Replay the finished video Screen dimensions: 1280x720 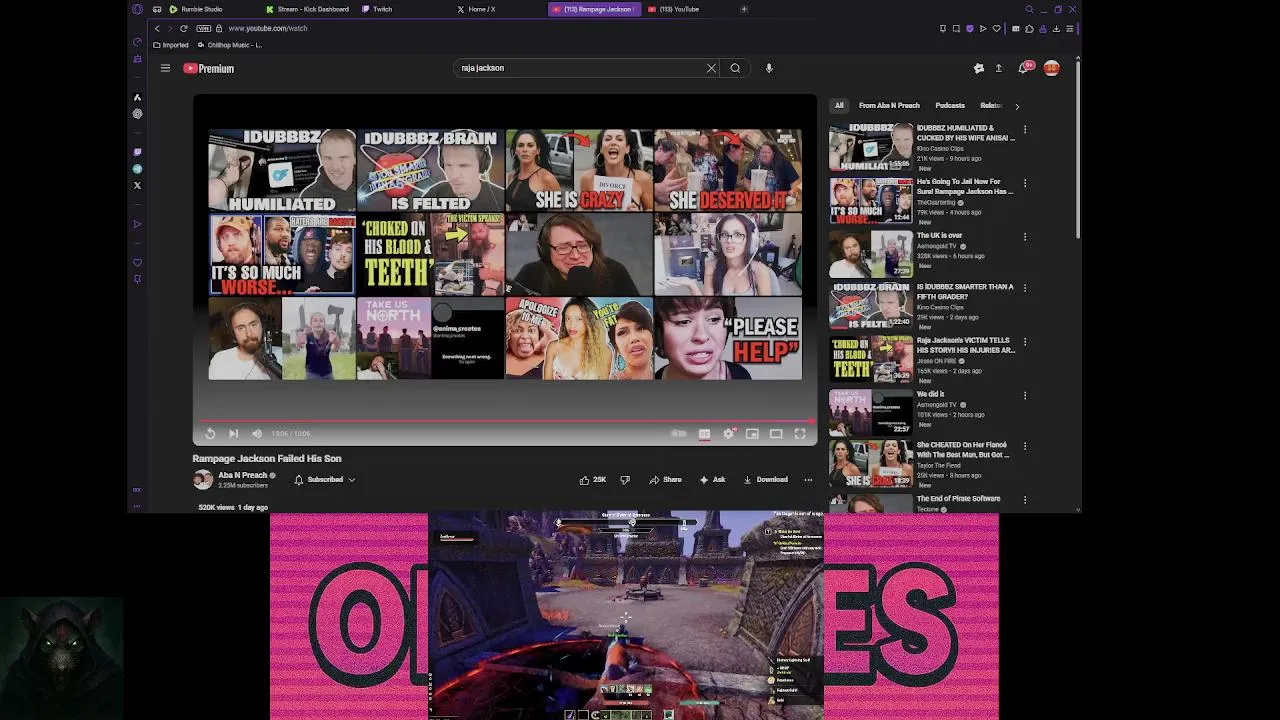(210, 433)
